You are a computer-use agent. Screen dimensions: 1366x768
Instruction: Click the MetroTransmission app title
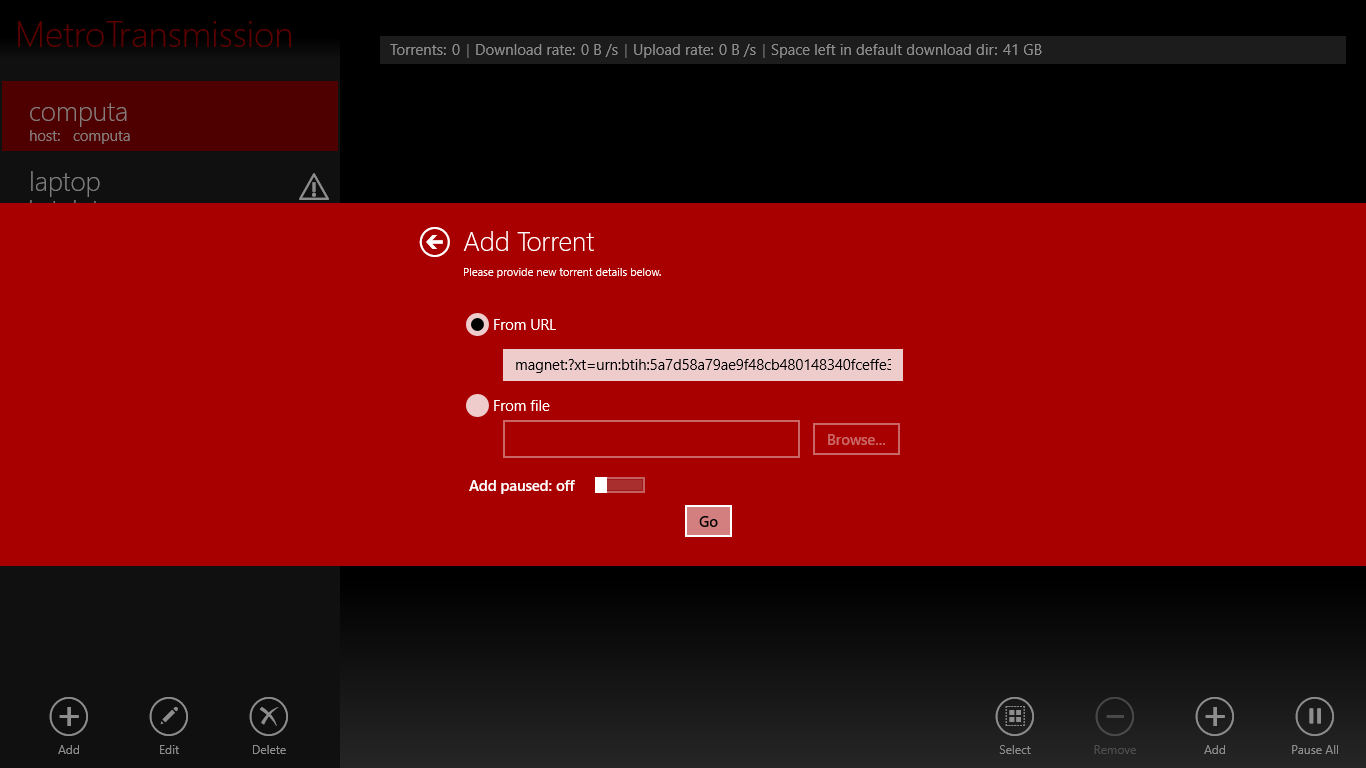coord(154,35)
